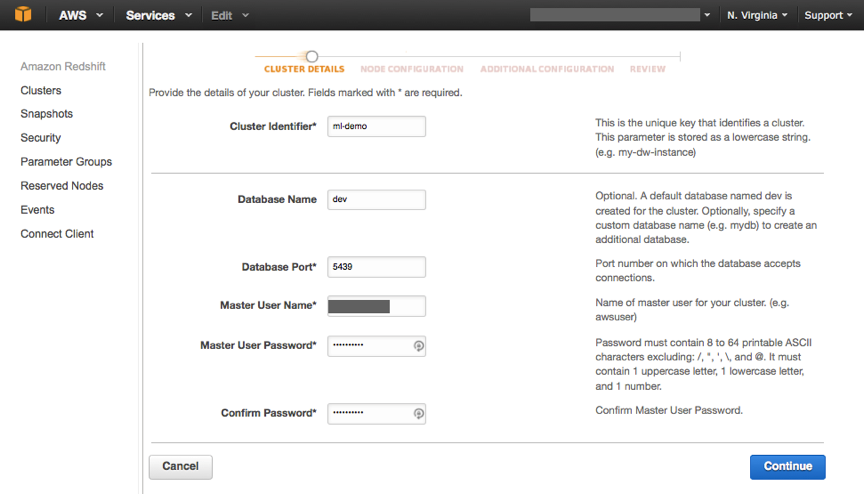Open the Edit dropdown in top bar
This screenshot has height=494, width=864.
pos(230,15)
